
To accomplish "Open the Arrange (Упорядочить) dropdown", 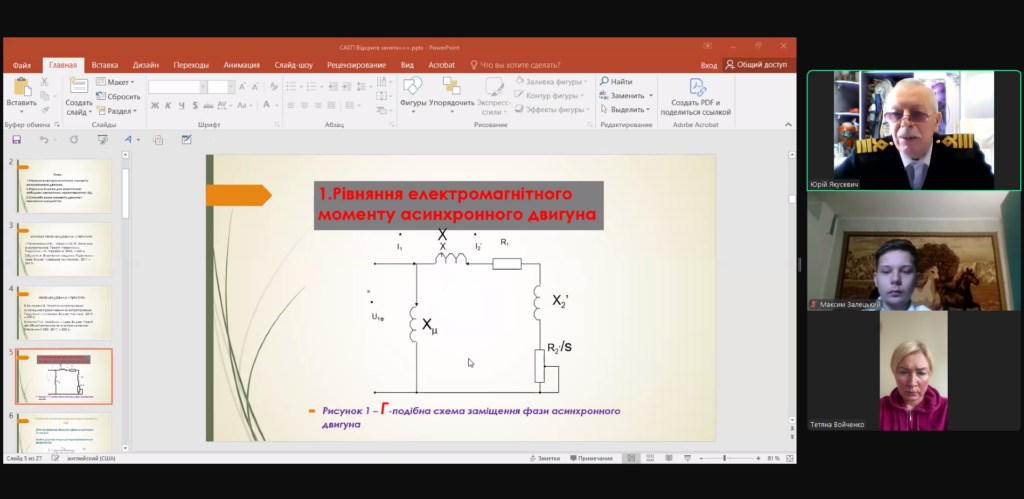I will click(452, 96).
